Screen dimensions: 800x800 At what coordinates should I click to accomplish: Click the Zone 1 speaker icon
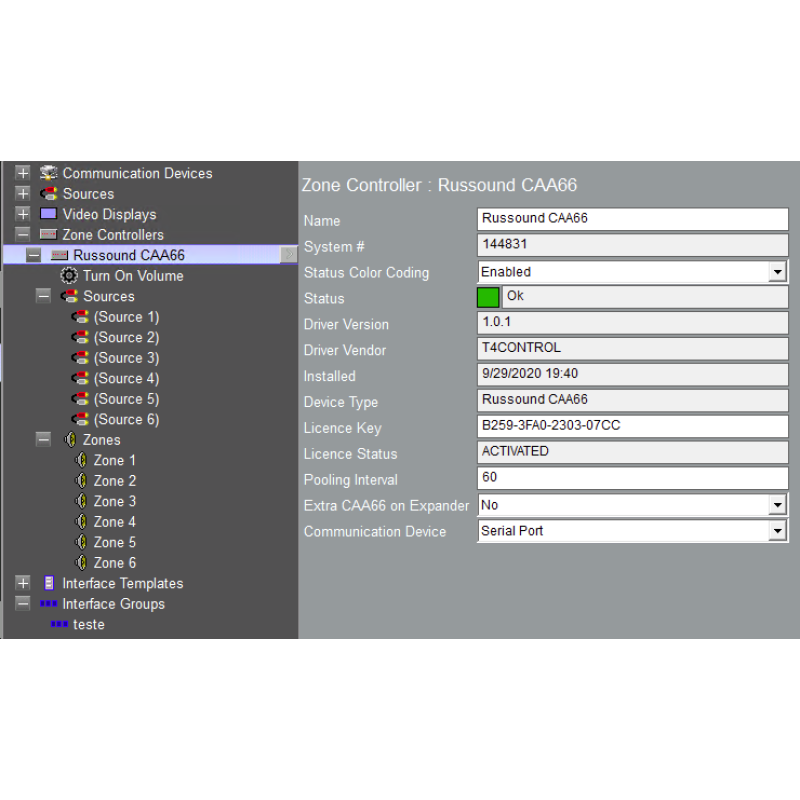81,460
